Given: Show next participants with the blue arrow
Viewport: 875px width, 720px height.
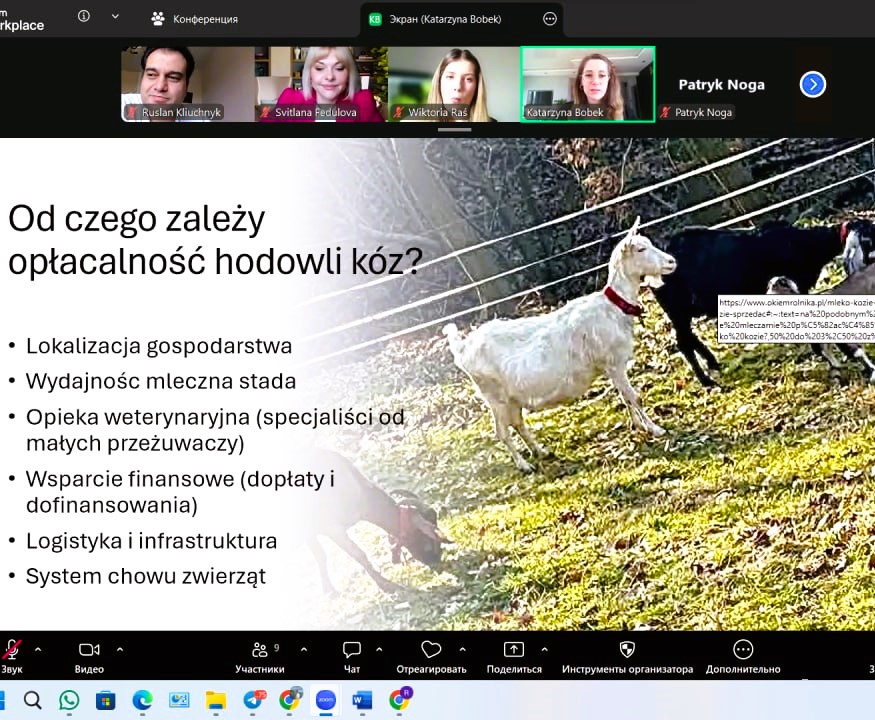Looking at the screenshot, I should click(x=813, y=85).
